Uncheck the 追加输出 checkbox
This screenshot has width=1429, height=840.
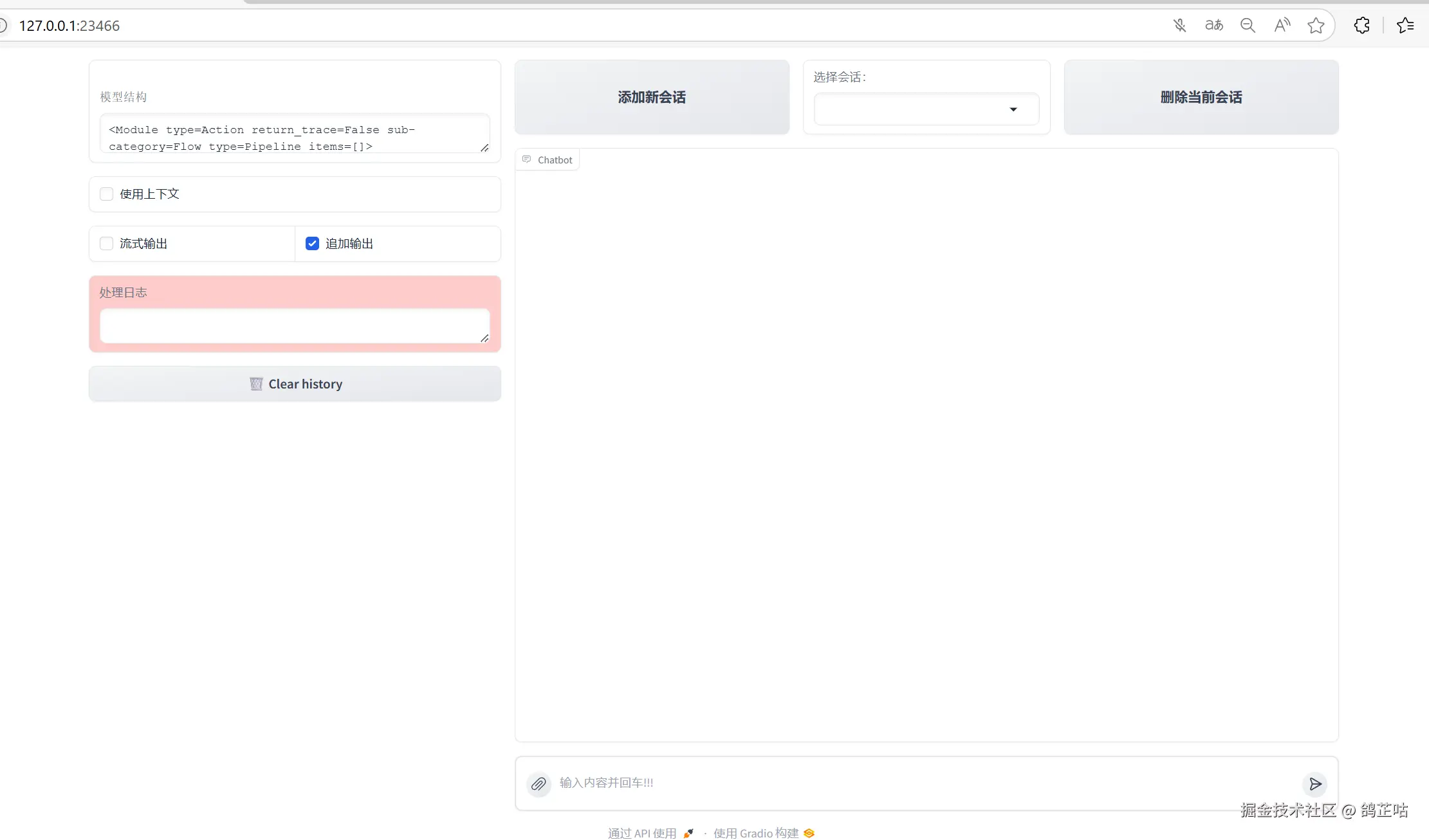point(312,244)
